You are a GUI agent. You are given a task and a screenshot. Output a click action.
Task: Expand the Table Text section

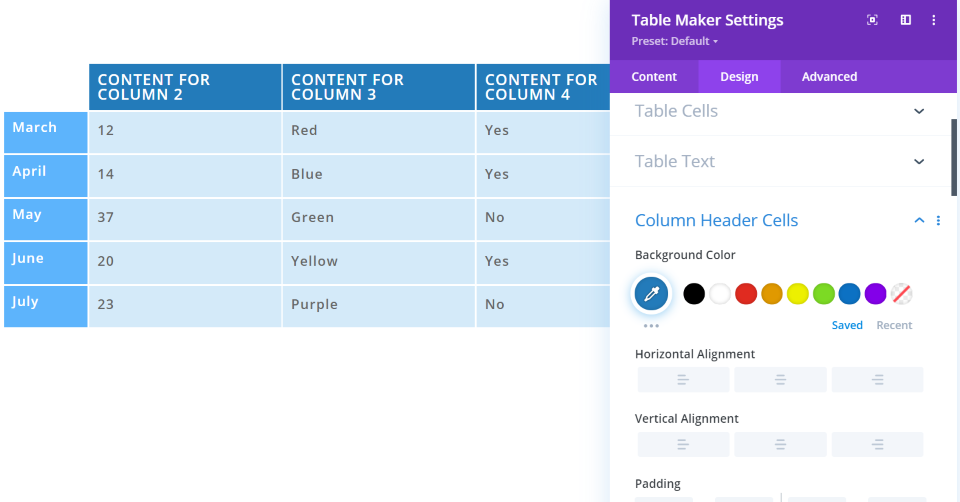click(919, 161)
